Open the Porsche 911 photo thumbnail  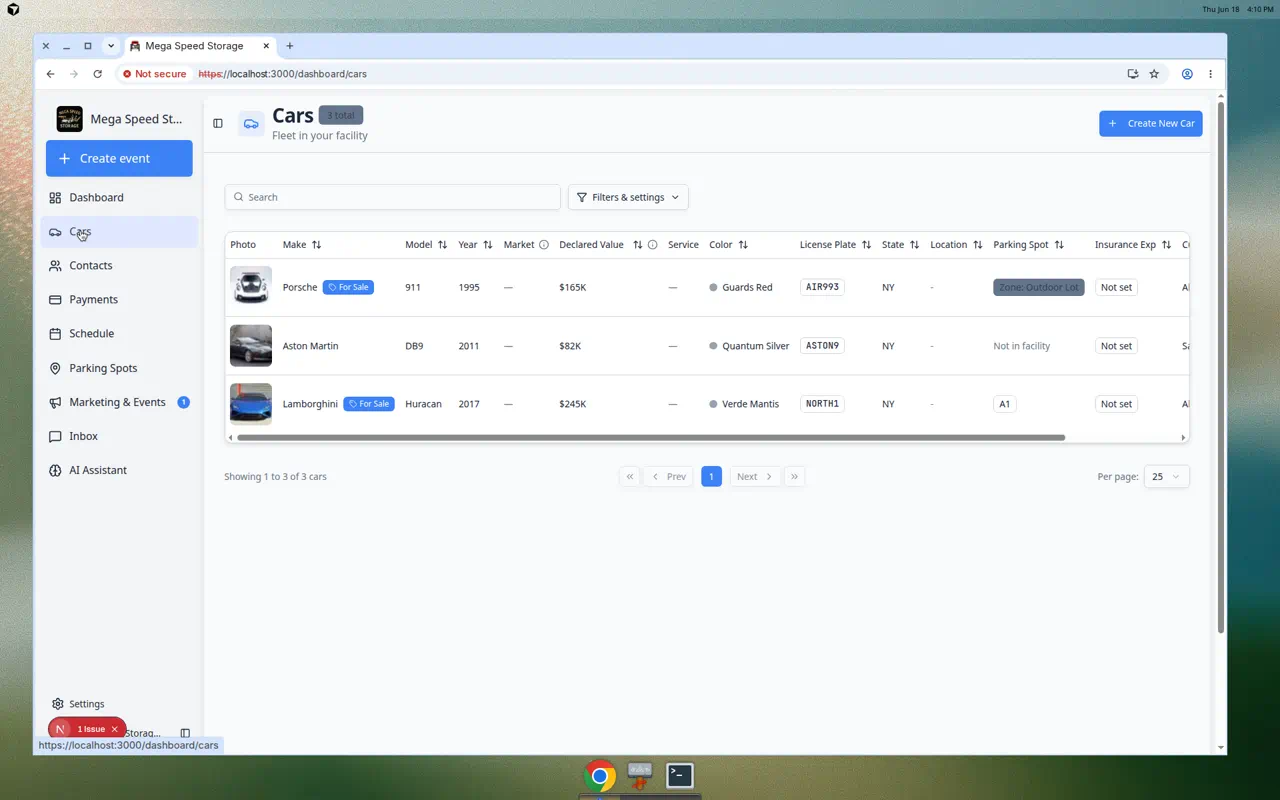click(x=251, y=287)
